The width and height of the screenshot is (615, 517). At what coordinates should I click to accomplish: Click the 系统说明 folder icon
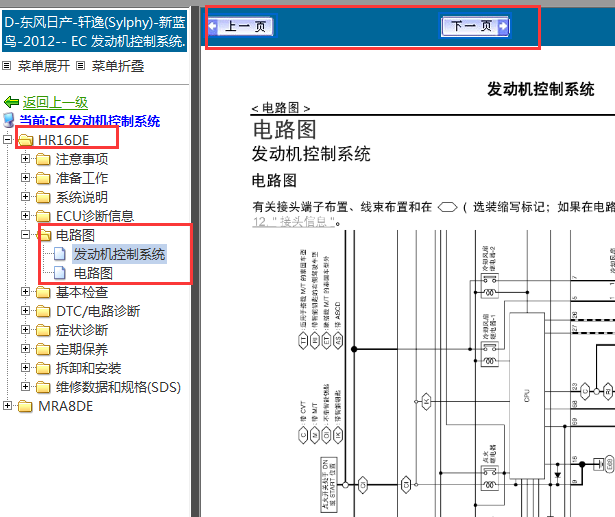(x=43, y=197)
